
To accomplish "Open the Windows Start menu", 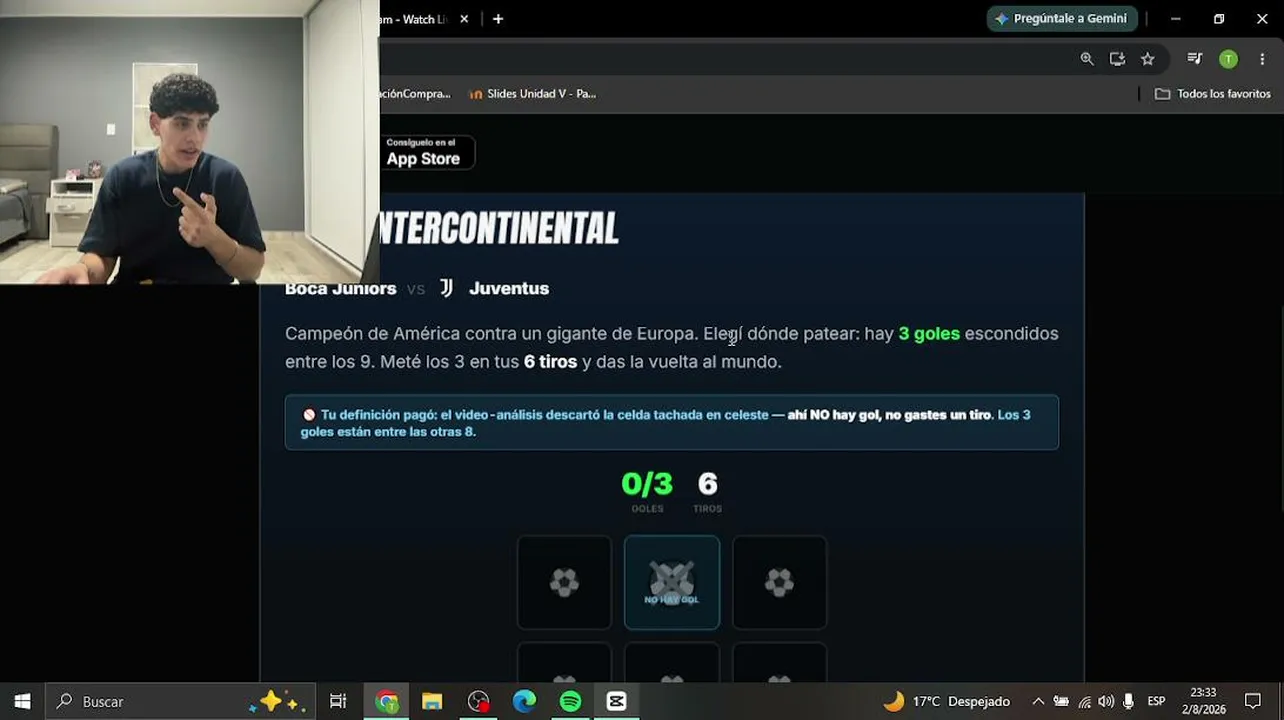I will click(22, 702).
